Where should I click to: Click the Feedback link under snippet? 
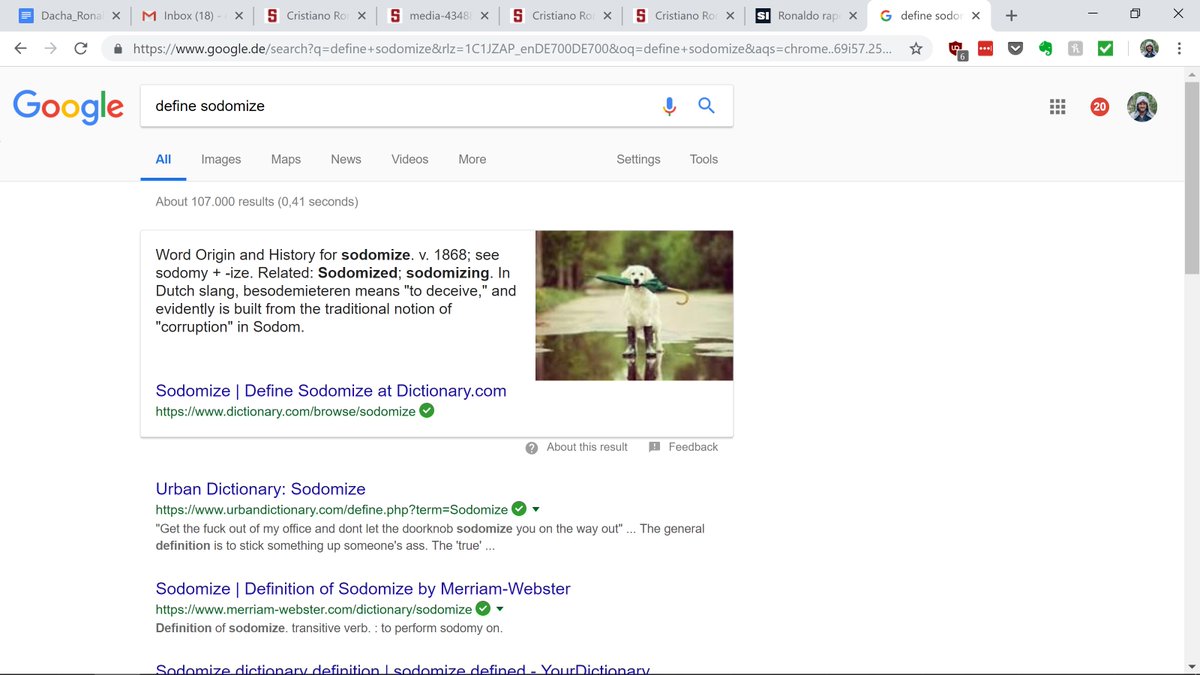[693, 447]
